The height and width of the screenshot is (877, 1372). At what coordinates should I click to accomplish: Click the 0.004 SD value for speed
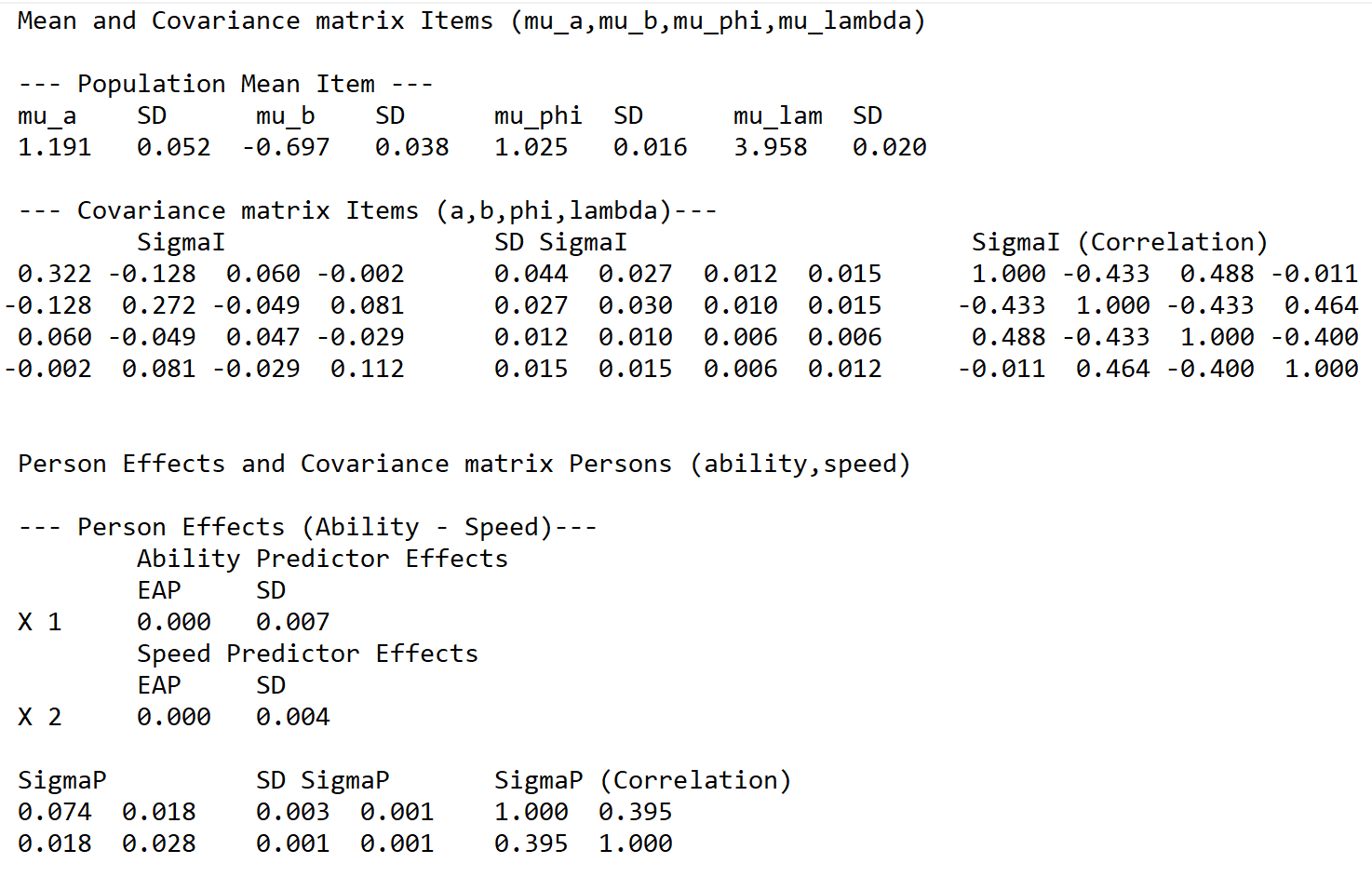[292, 717]
